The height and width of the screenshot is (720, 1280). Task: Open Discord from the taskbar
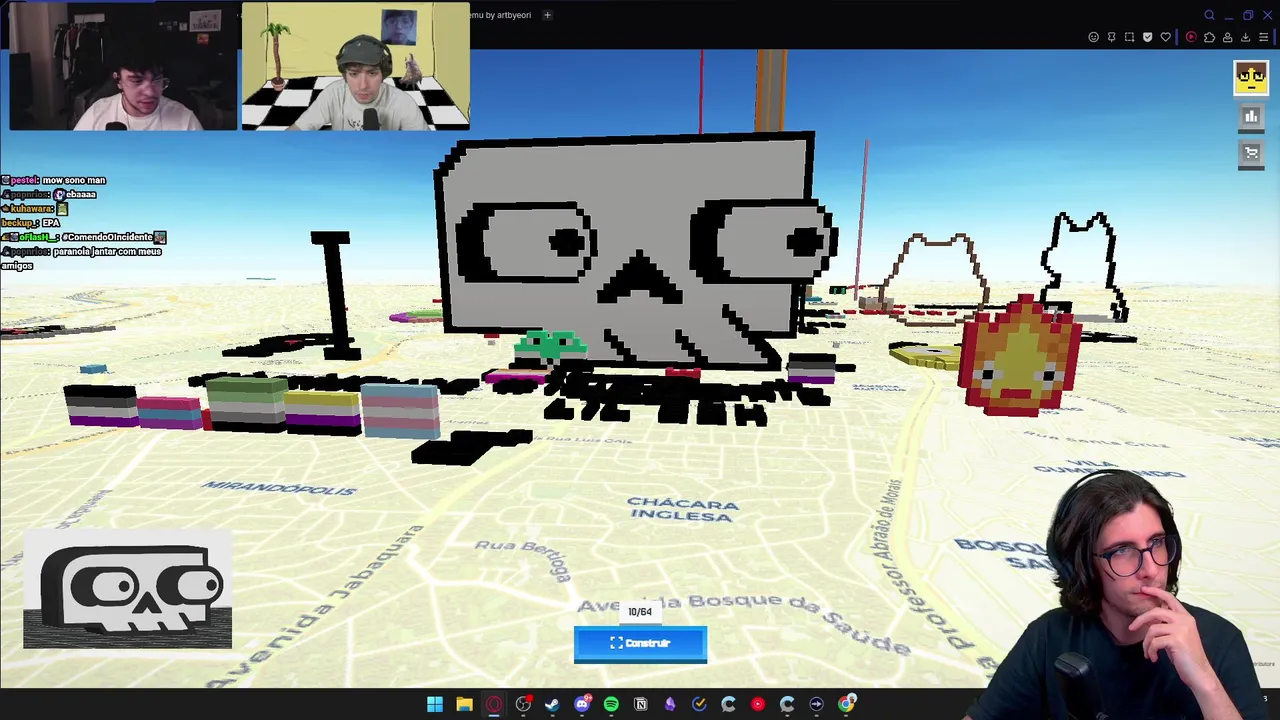[582, 704]
